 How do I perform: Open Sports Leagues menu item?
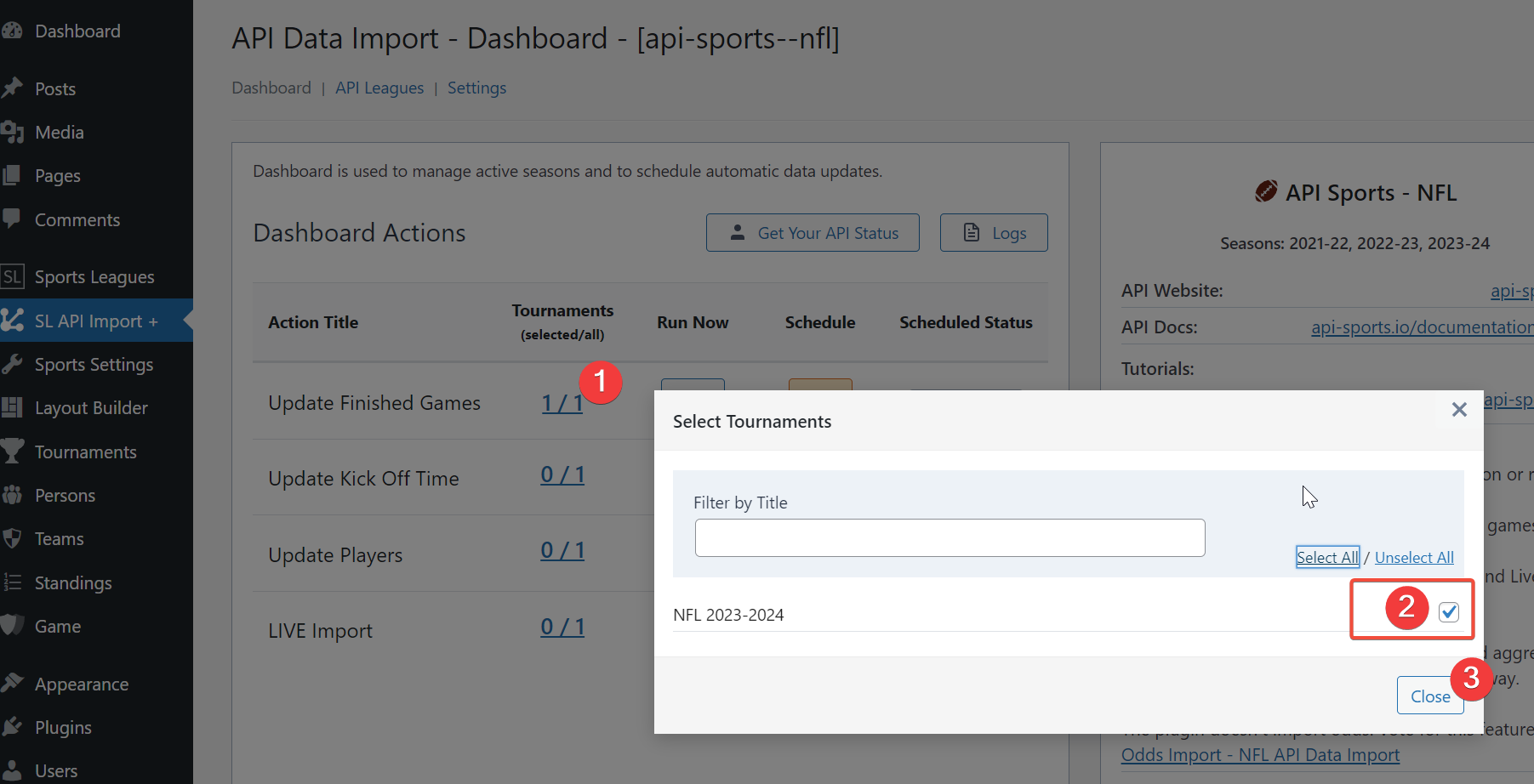pyautogui.click(x=94, y=277)
